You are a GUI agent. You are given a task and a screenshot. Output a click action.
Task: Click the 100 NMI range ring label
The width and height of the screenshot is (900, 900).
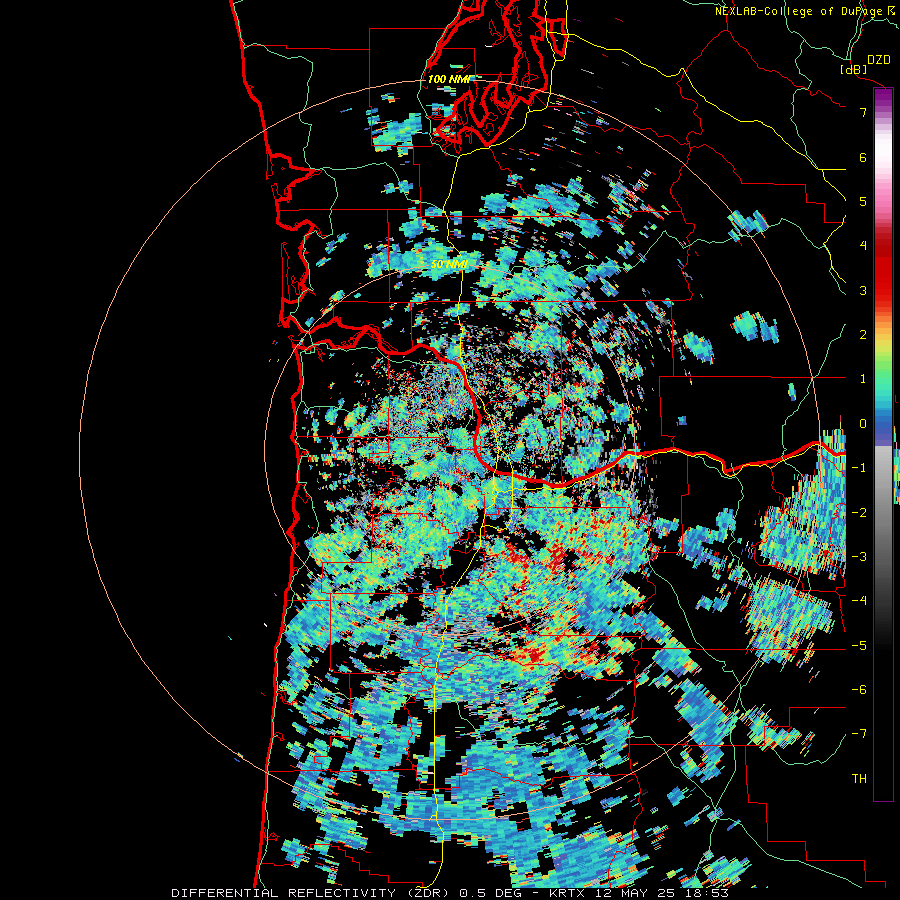449,79
